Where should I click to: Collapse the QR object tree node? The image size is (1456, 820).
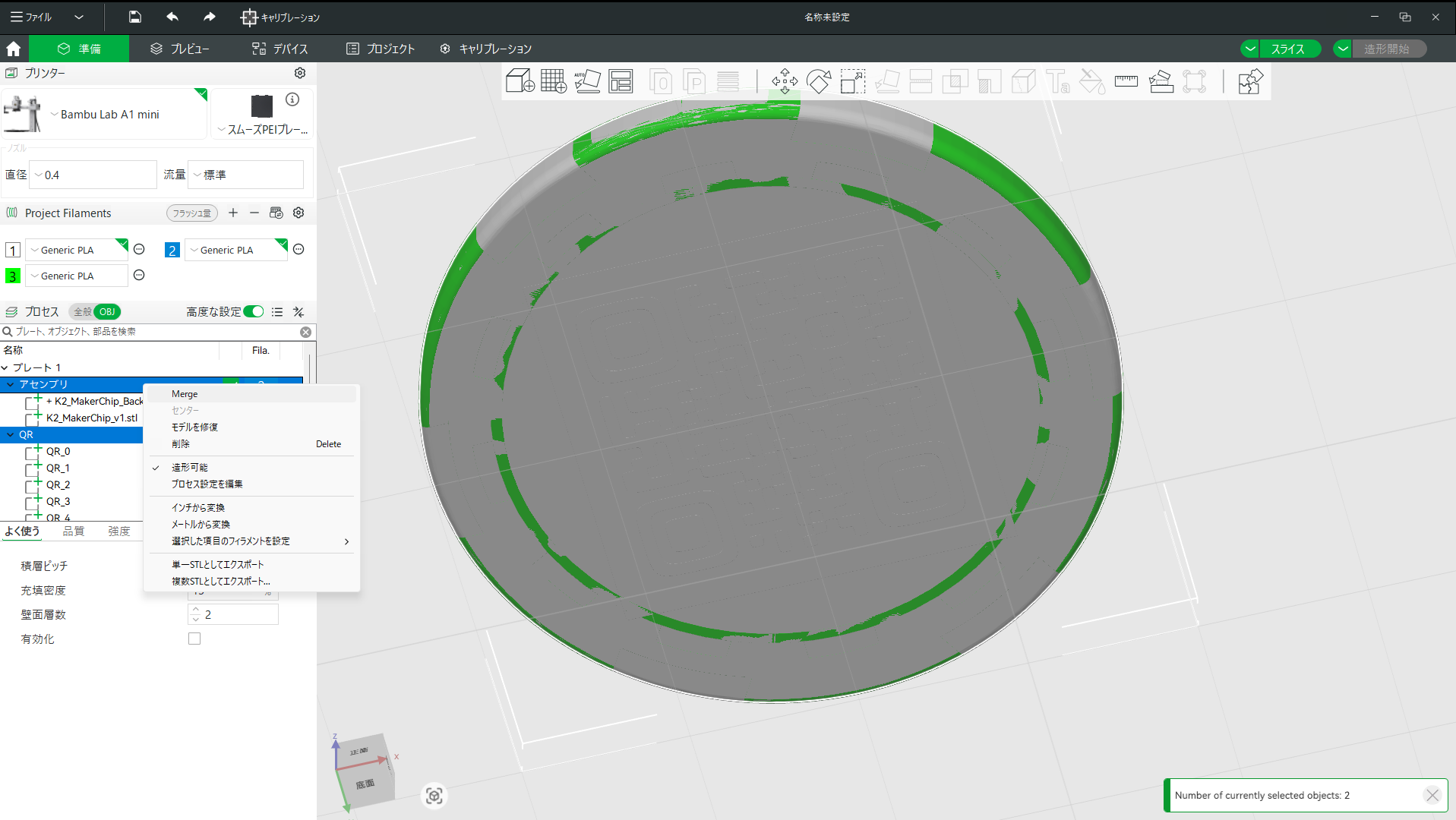pyautogui.click(x=11, y=435)
